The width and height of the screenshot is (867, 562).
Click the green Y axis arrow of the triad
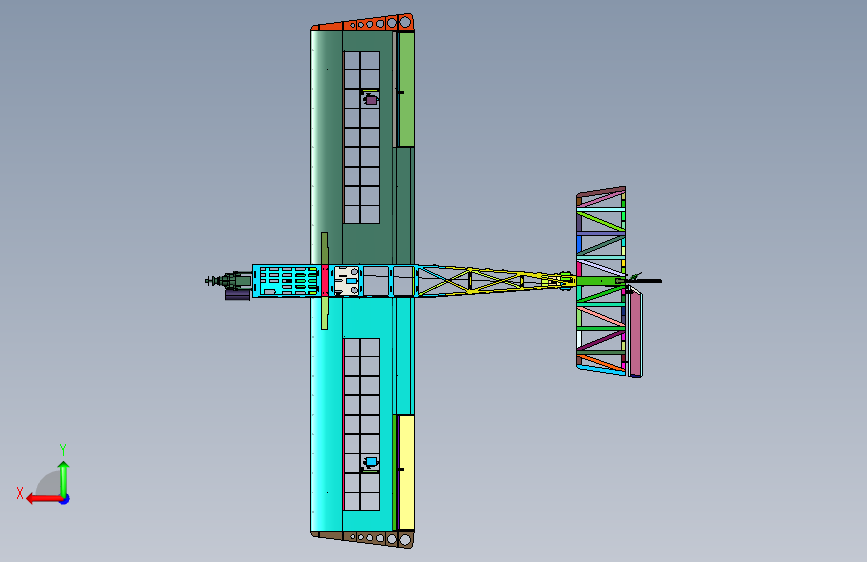[64, 479]
